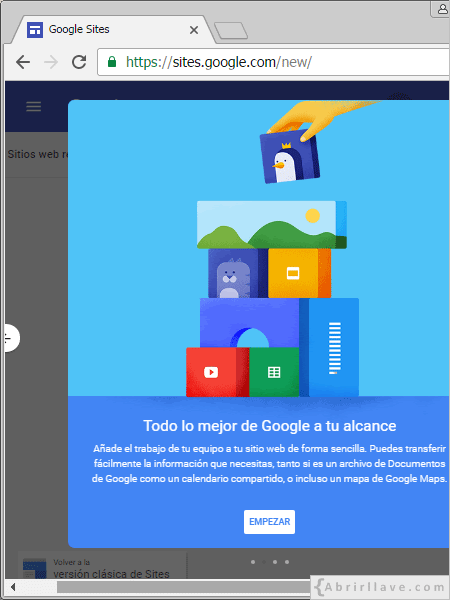Viewport: 450px width, 600px height.
Task: Click the EMPEZAR button
Action: [x=269, y=522]
